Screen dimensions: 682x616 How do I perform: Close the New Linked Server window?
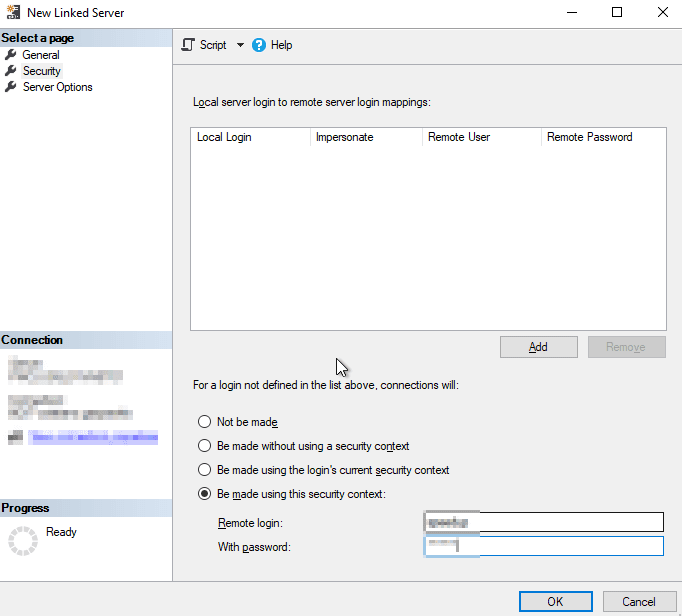662,12
